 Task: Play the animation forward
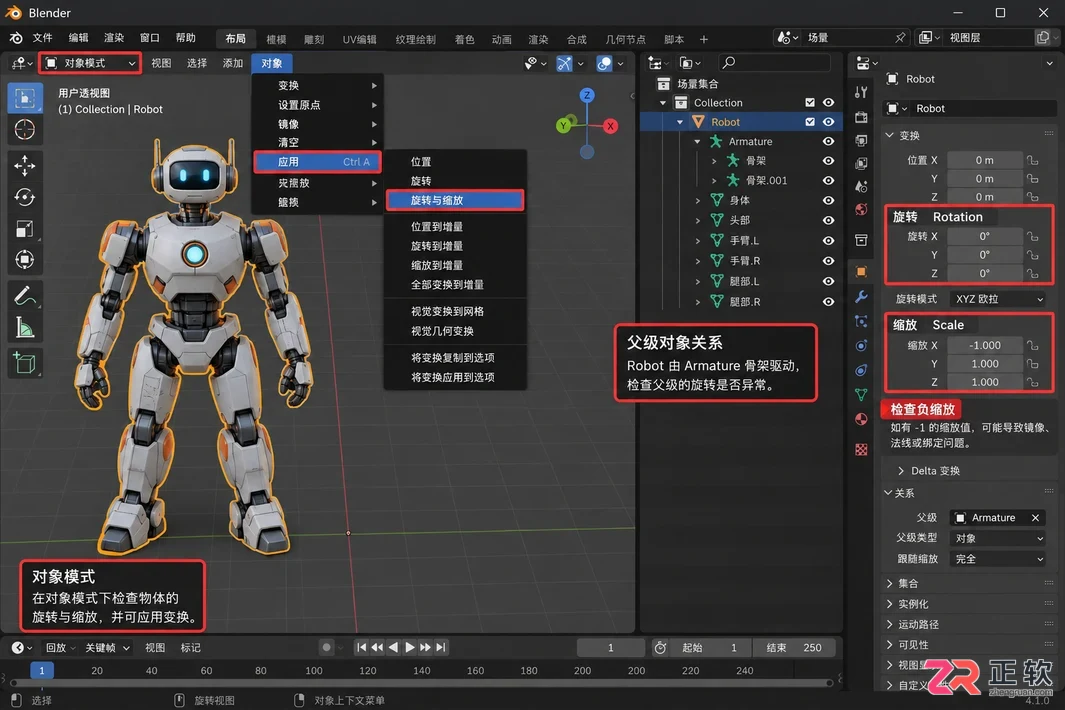coord(410,647)
